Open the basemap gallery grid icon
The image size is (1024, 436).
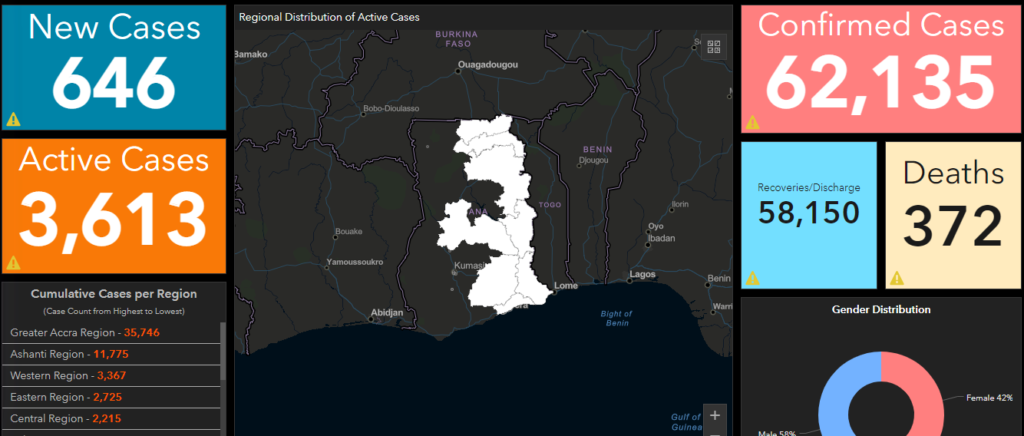(714, 47)
